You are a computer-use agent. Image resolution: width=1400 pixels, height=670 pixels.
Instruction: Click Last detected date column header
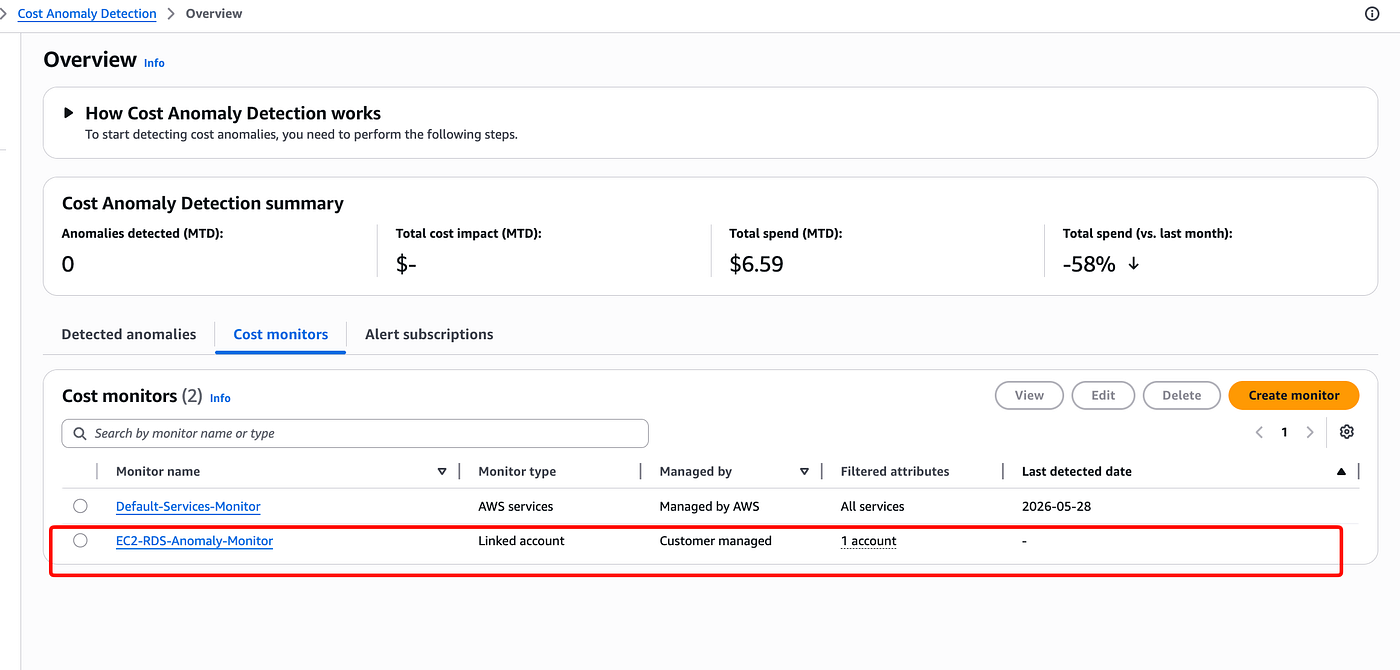pyautogui.click(x=1077, y=472)
